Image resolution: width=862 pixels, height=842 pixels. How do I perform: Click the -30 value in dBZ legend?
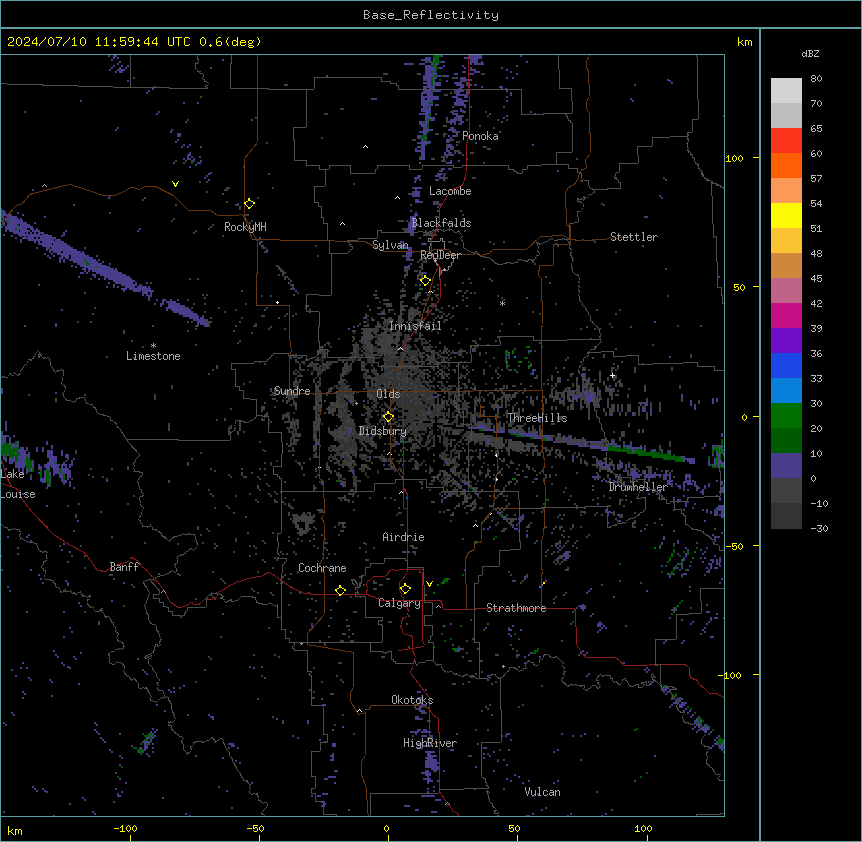(x=819, y=529)
